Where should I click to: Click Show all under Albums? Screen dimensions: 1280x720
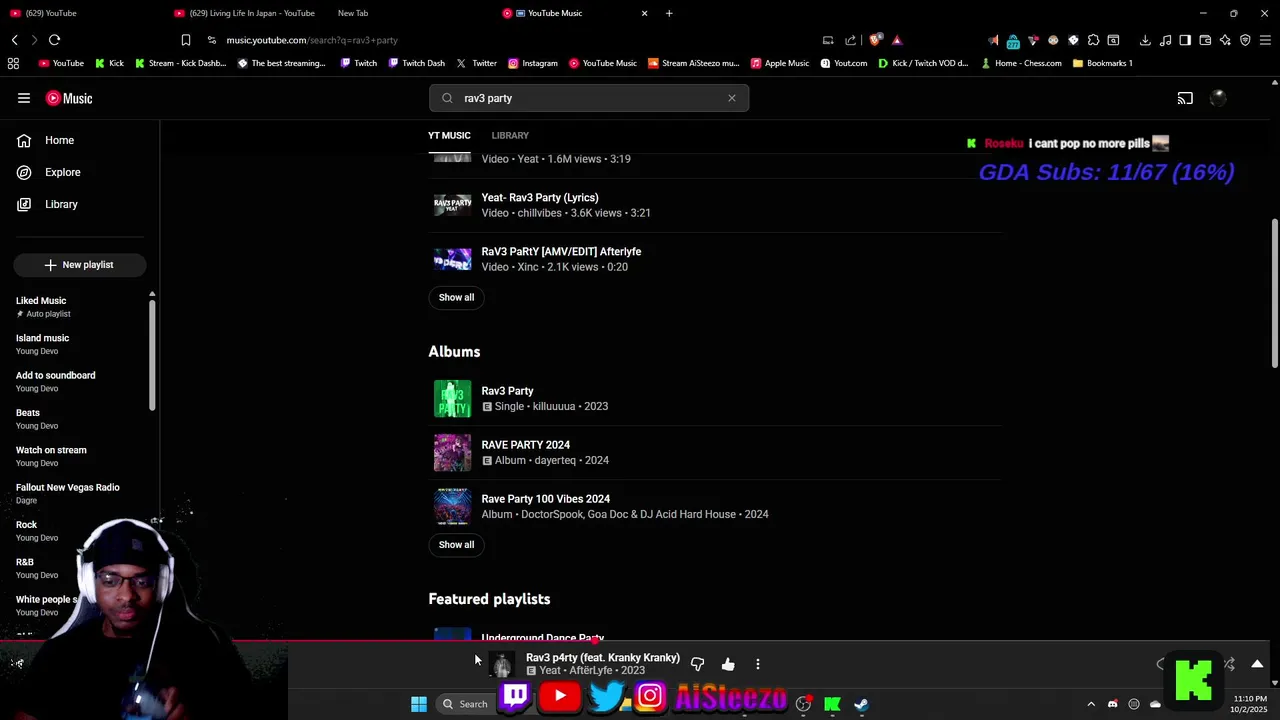(x=456, y=545)
